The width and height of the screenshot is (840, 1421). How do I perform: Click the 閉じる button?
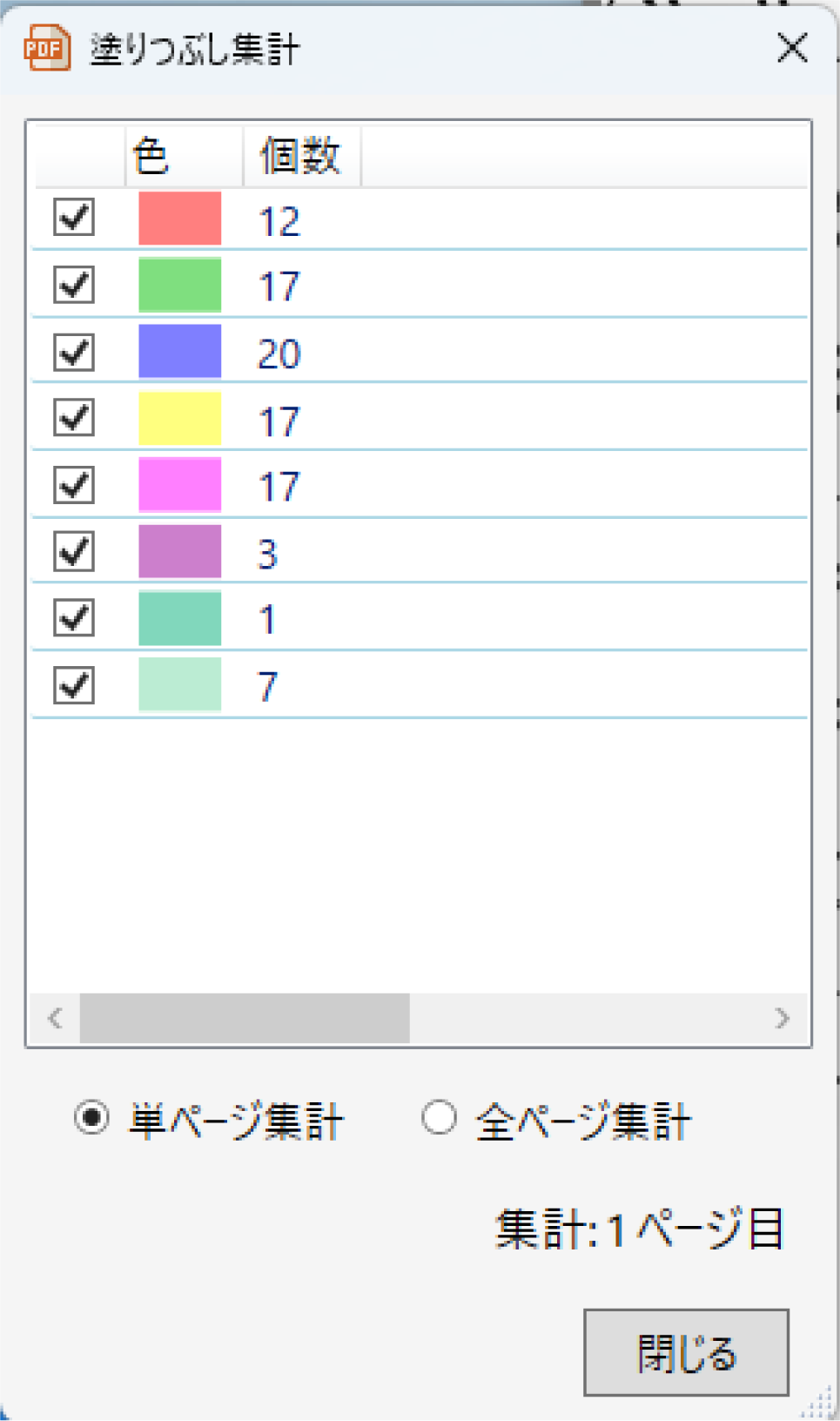click(x=686, y=1352)
